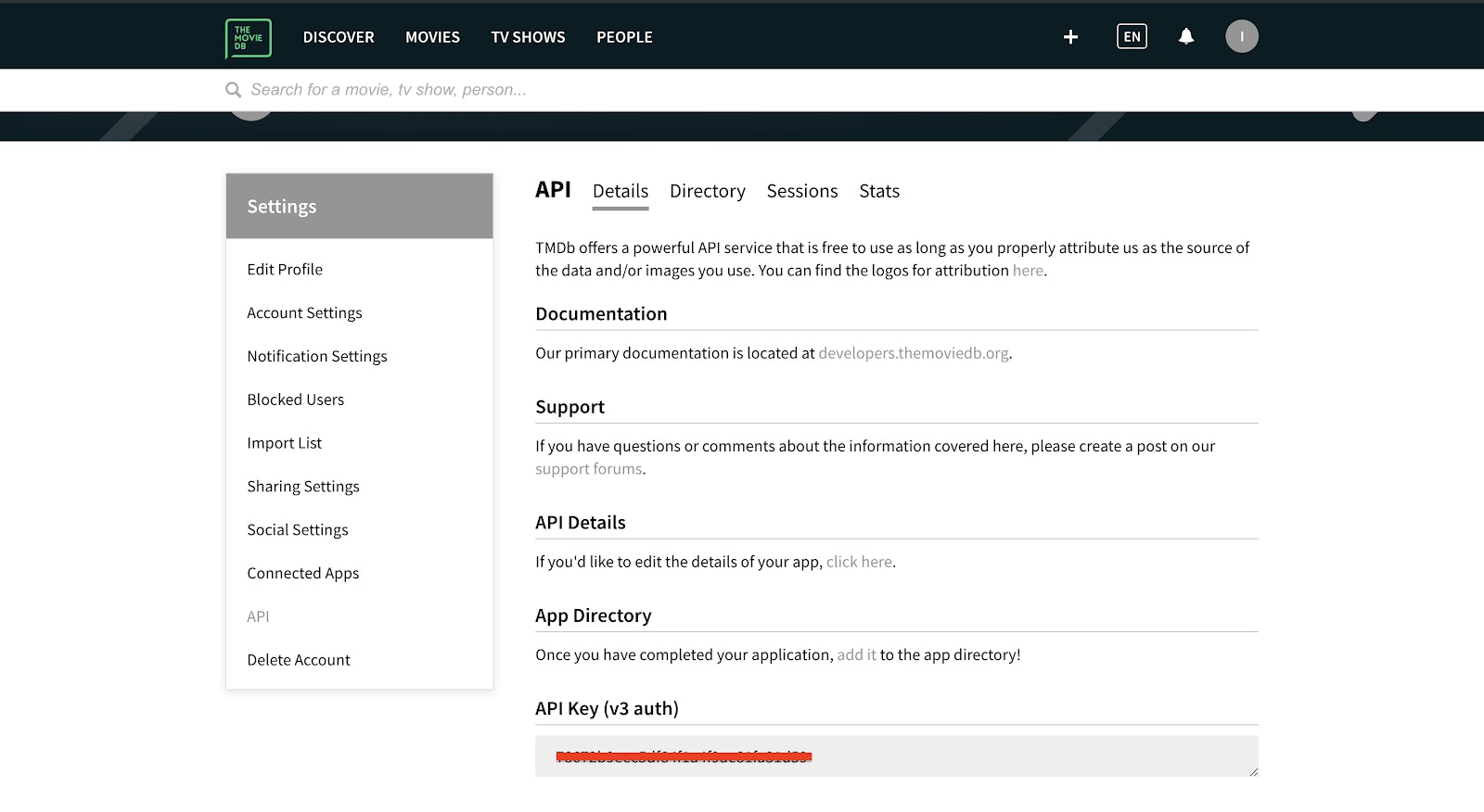Open the notifications bell
1484x812 pixels.
point(1185,37)
